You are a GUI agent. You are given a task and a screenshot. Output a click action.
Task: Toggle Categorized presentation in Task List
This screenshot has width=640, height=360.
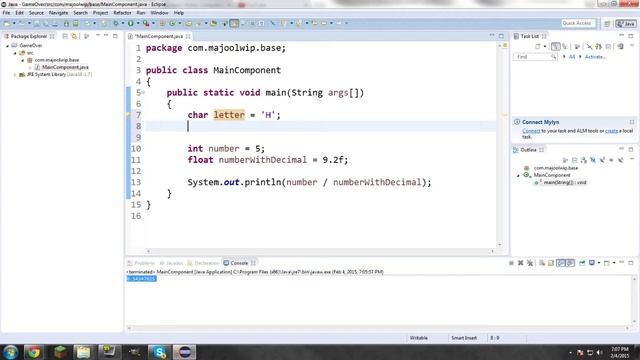click(x=556, y=46)
